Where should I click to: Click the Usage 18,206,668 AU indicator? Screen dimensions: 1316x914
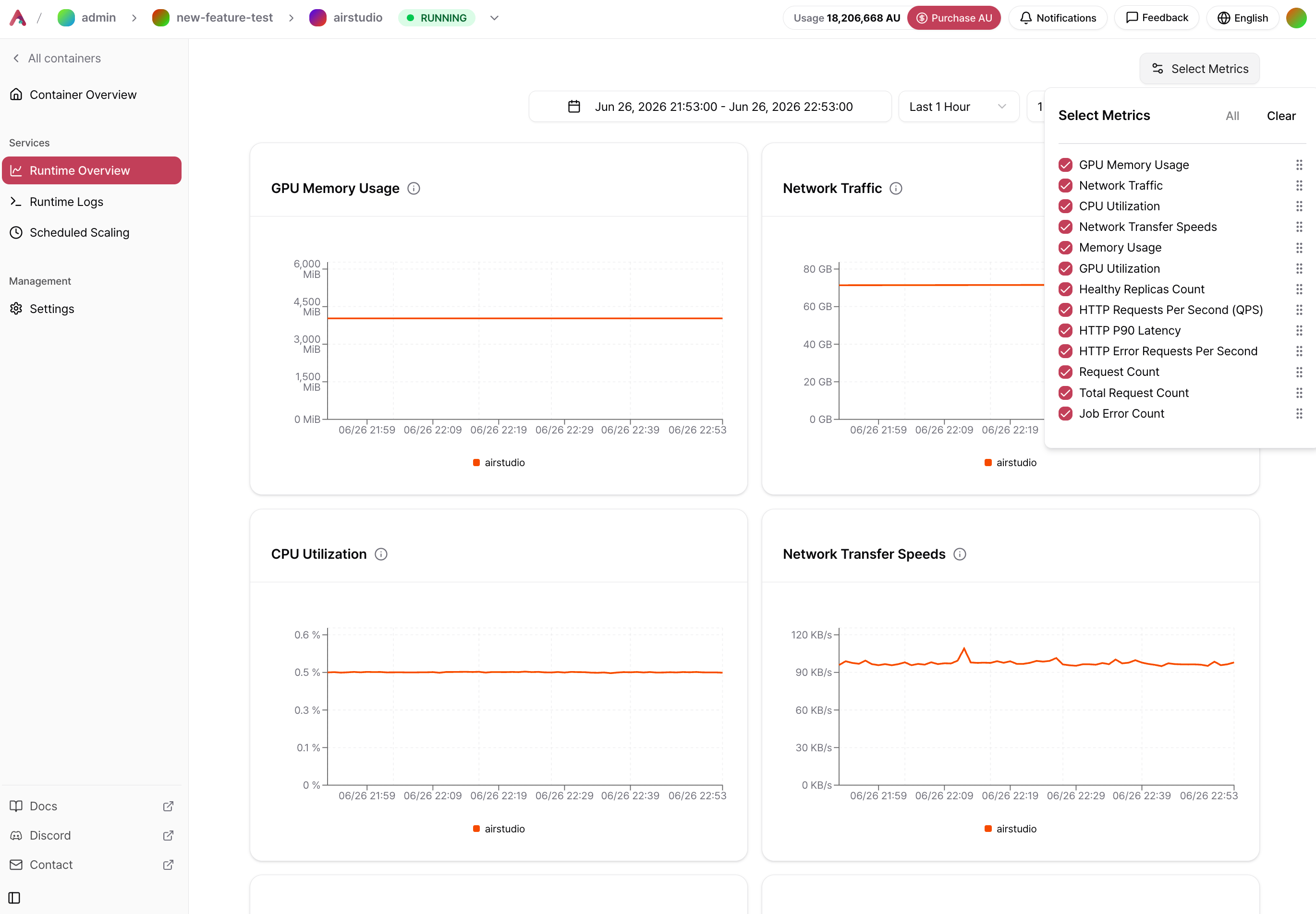[x=846, y=18]
